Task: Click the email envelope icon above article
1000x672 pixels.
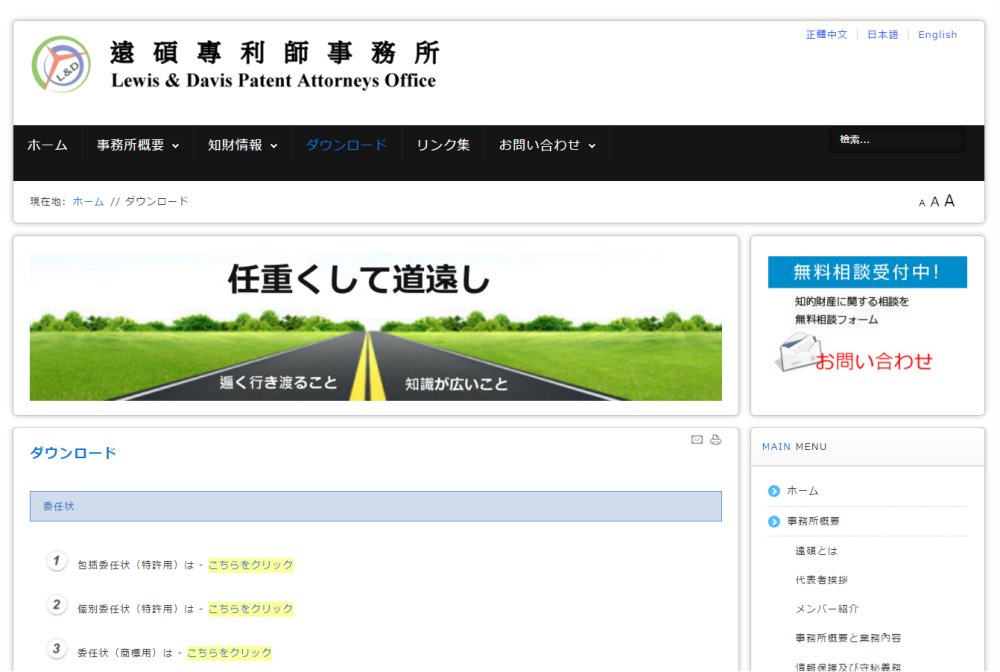Action: [x=697, y=440]
